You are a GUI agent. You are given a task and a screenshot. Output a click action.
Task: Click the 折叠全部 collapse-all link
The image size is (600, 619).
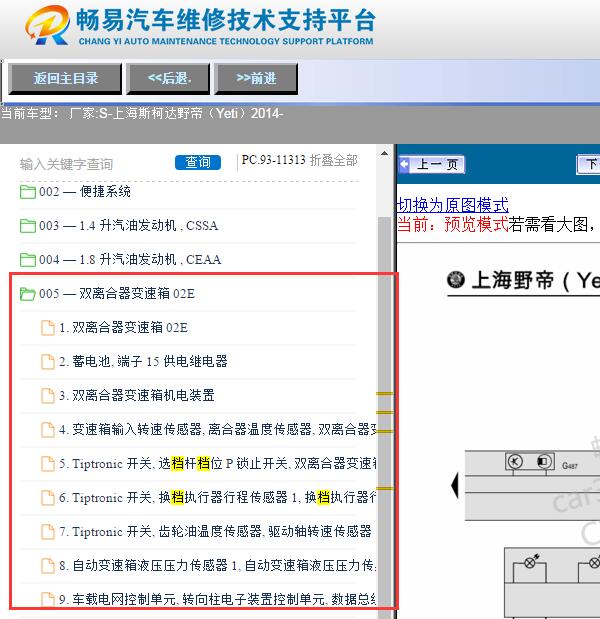pos(334,160)
